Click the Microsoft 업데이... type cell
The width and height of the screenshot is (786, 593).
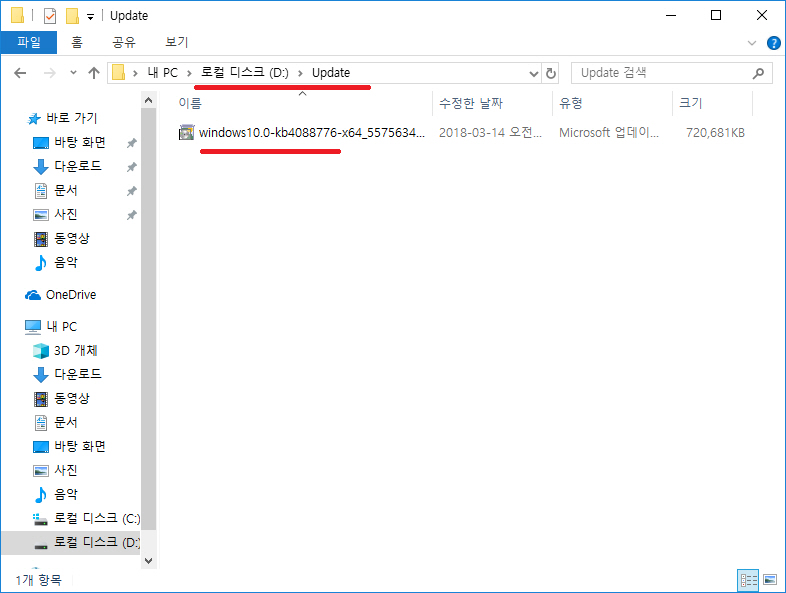click(x=609, y=133)
